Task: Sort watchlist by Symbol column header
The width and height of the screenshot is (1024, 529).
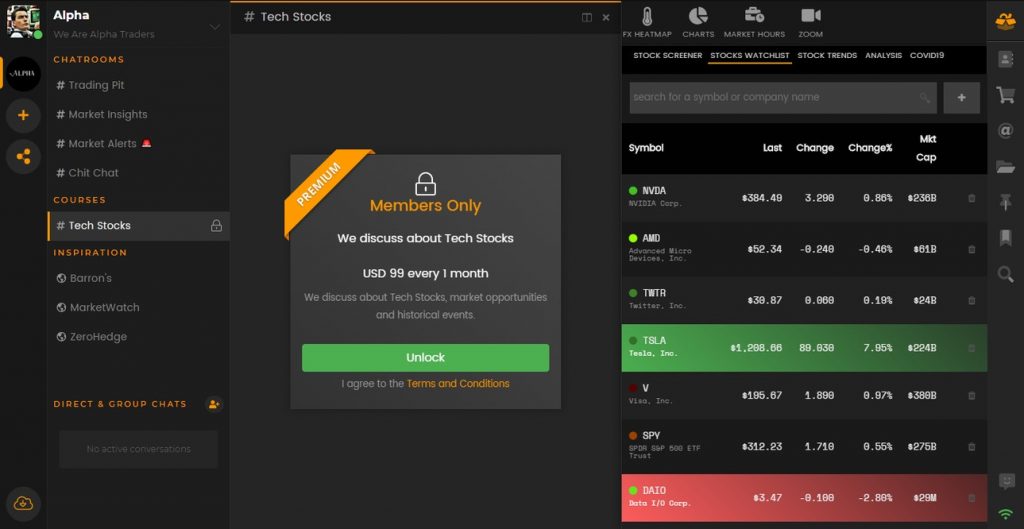Action: pos(646,148)
